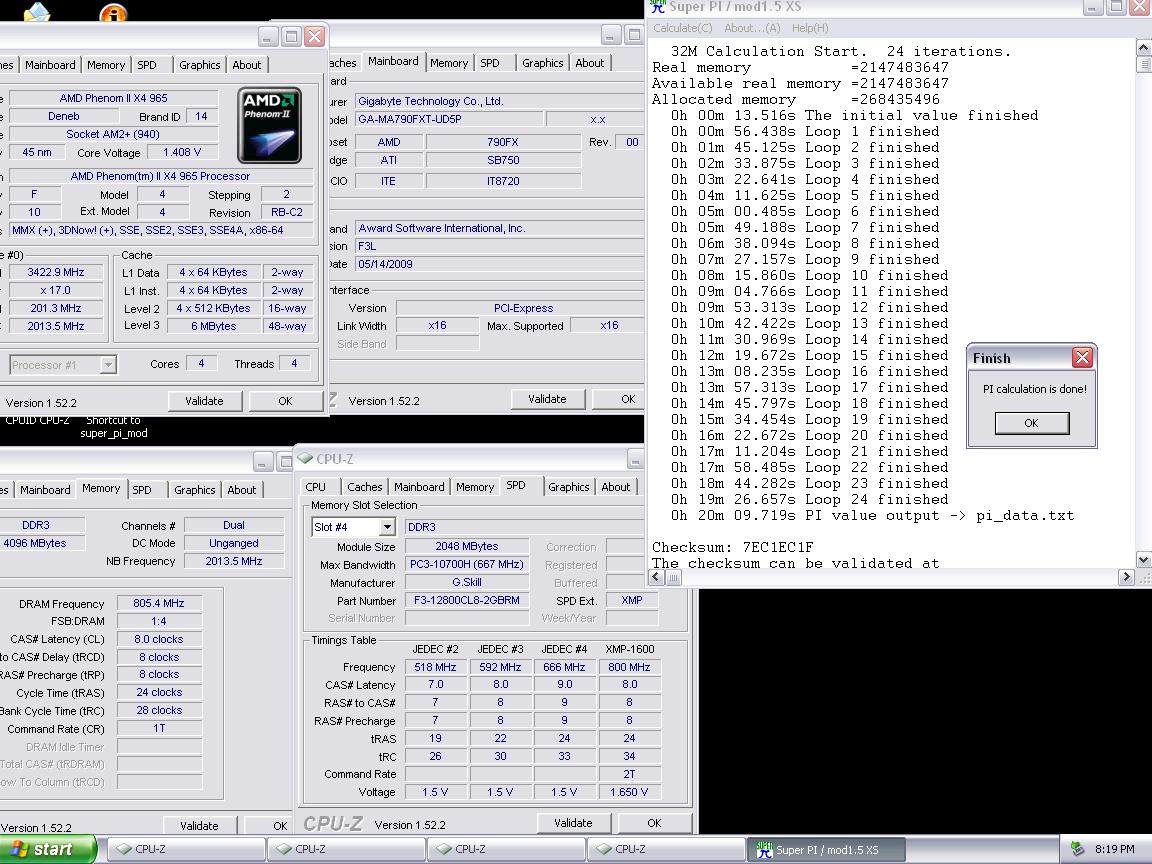The width and height of the screenshot is (1152, 864).
Task: Click part number F3-12800CL8-2GBRM field
Action: click(467, 600)
